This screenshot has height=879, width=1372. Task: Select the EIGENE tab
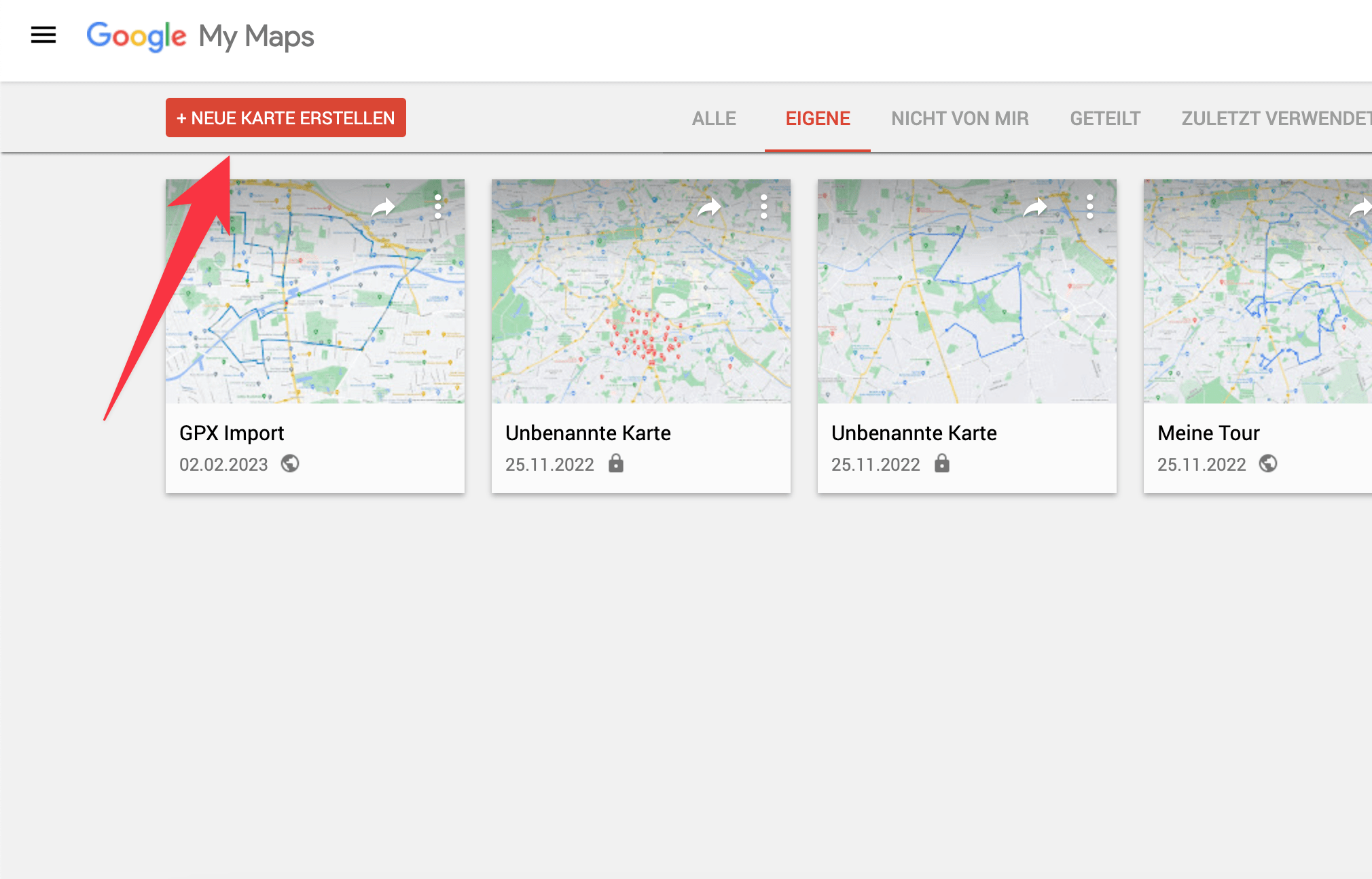[x=818, y=118]
